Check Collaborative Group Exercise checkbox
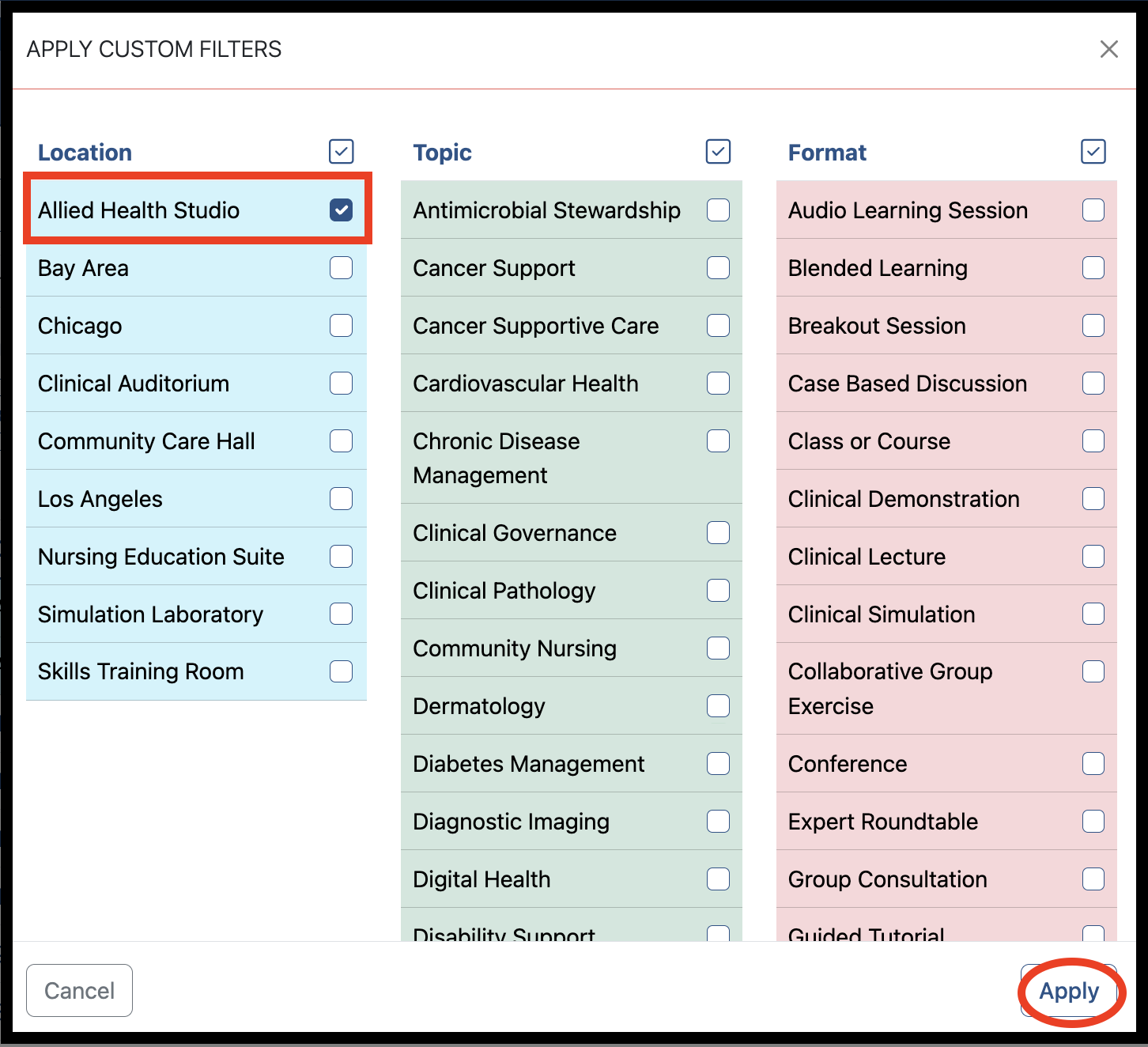This screenshot has height=1047, width=1148. point(1093,671)
